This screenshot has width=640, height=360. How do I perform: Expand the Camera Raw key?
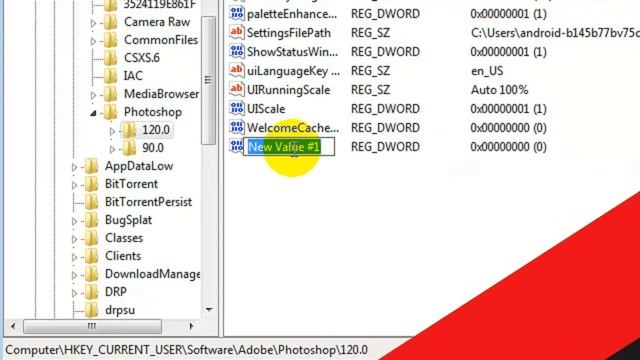(x=93, y=23)
